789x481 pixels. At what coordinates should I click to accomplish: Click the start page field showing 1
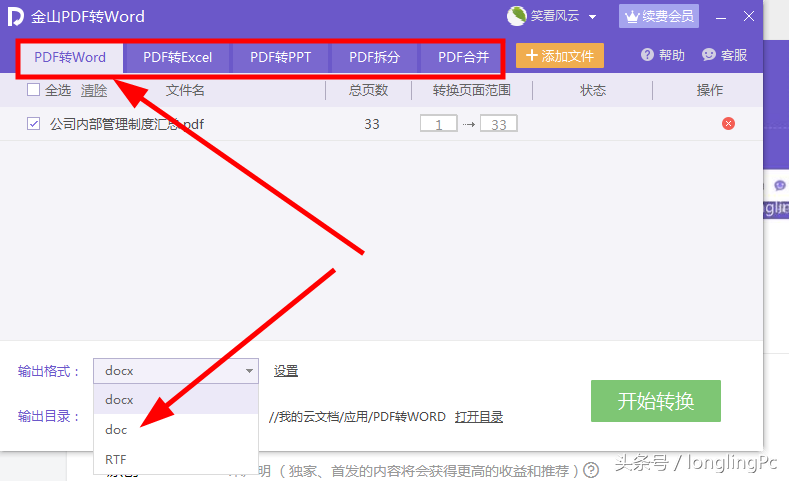tap(439, 124)
